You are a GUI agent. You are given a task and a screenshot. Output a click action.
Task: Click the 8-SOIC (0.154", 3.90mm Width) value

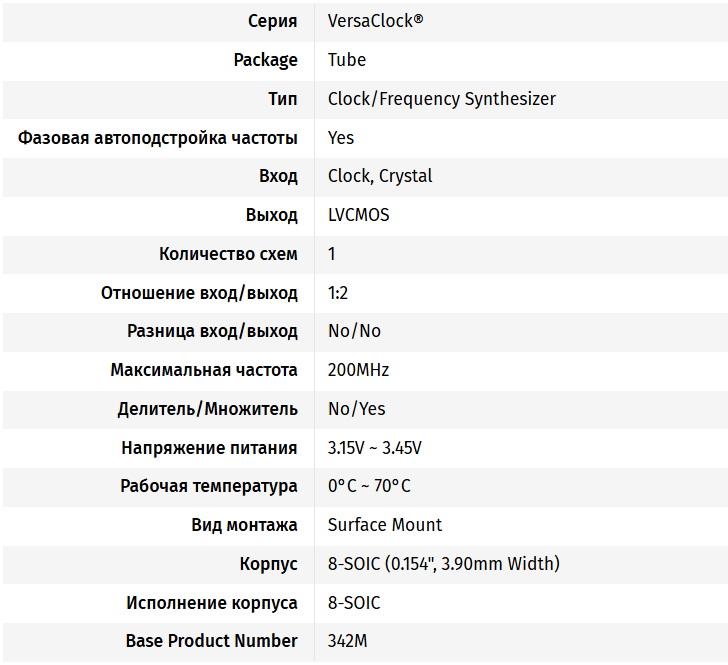[443, 564]
